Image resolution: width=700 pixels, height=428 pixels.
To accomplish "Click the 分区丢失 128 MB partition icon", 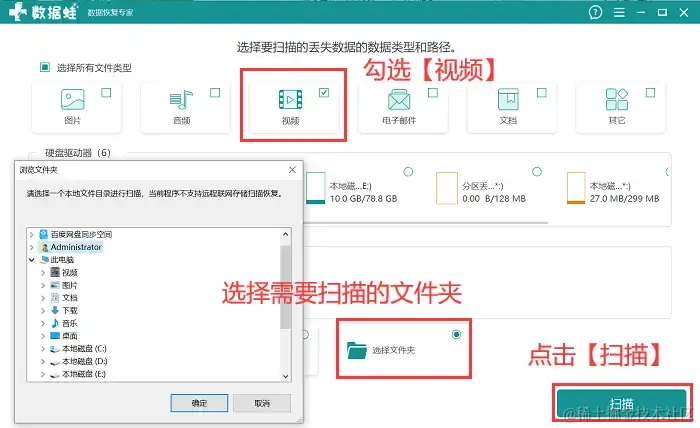I will tap(447, 188).
